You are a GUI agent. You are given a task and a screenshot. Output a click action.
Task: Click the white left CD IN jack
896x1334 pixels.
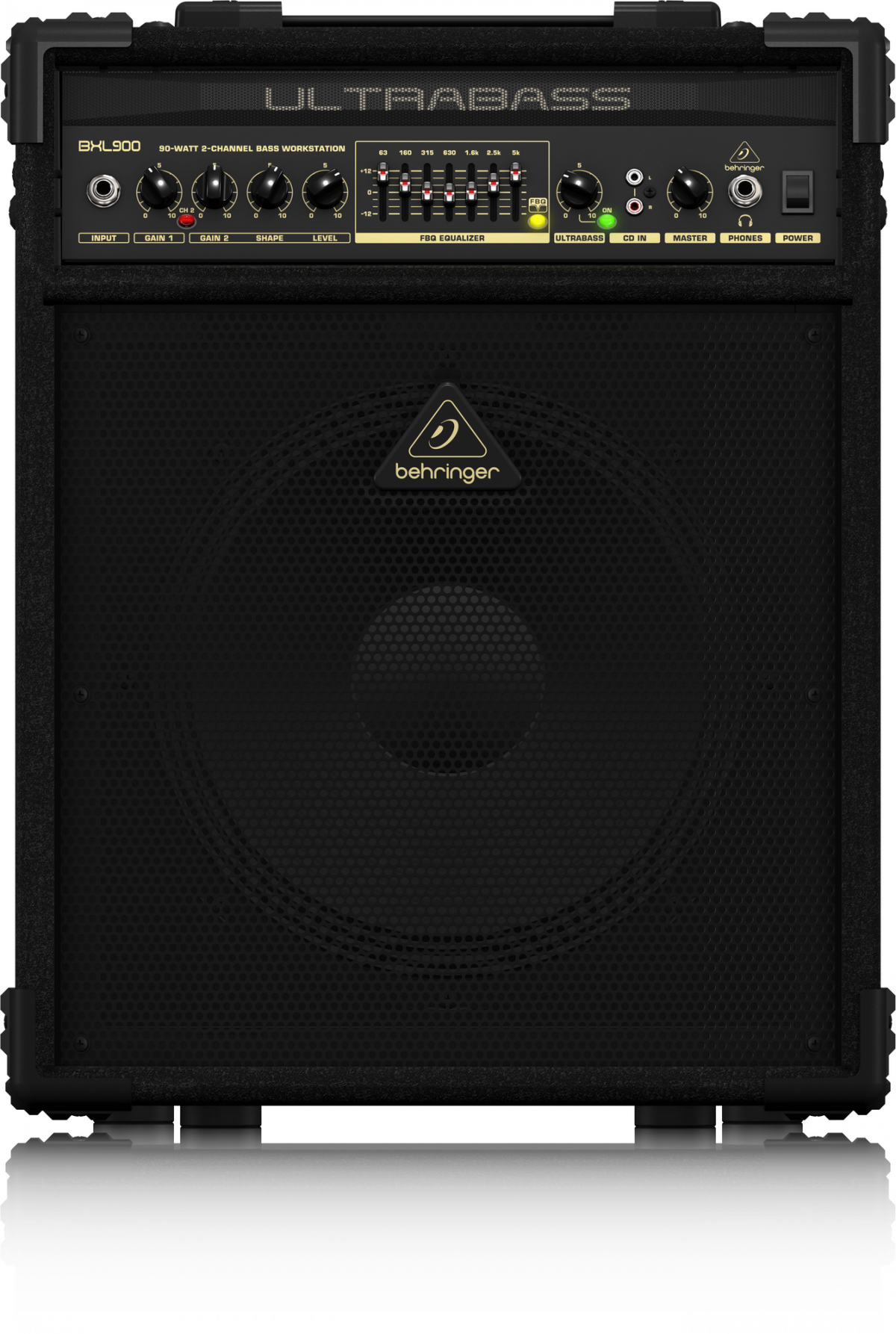[634, 177]
